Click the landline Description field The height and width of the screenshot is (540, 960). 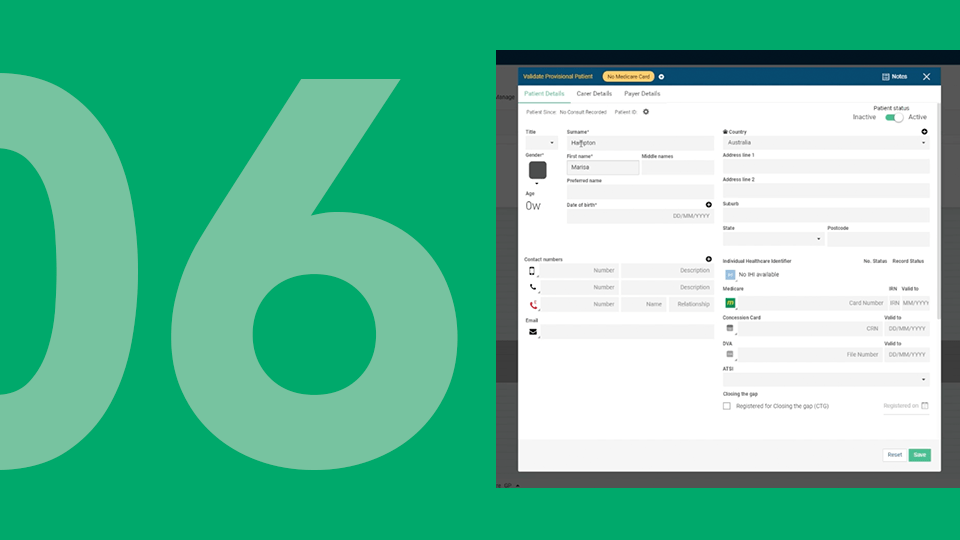point(667,287)
